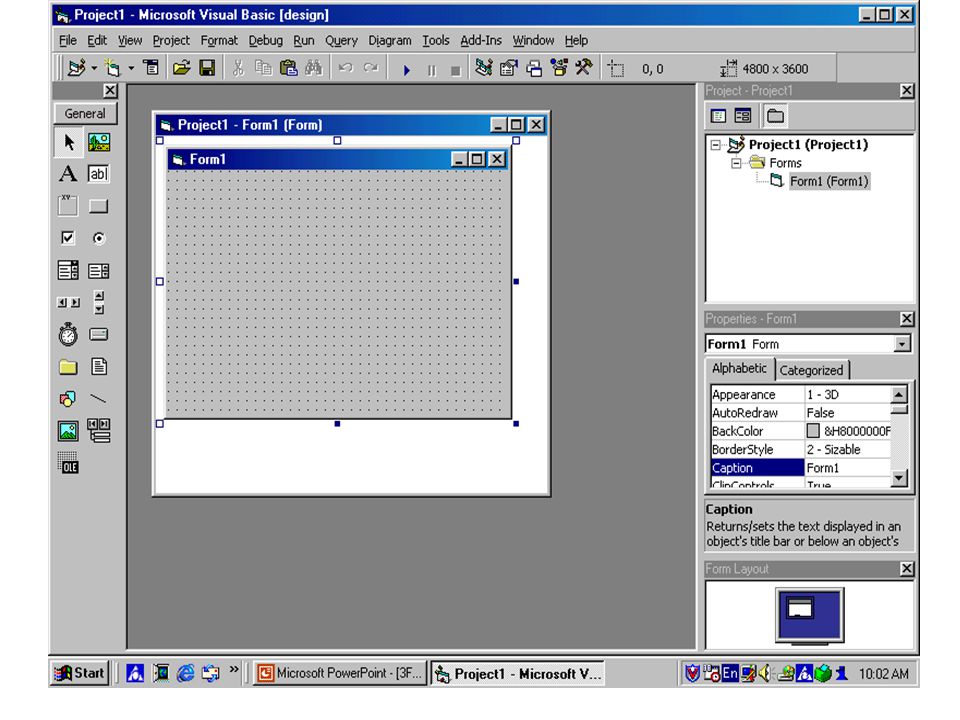The image size is (960, 720).
Task: Open dropdown arrow next to Add Project
Action: [94, 69]
